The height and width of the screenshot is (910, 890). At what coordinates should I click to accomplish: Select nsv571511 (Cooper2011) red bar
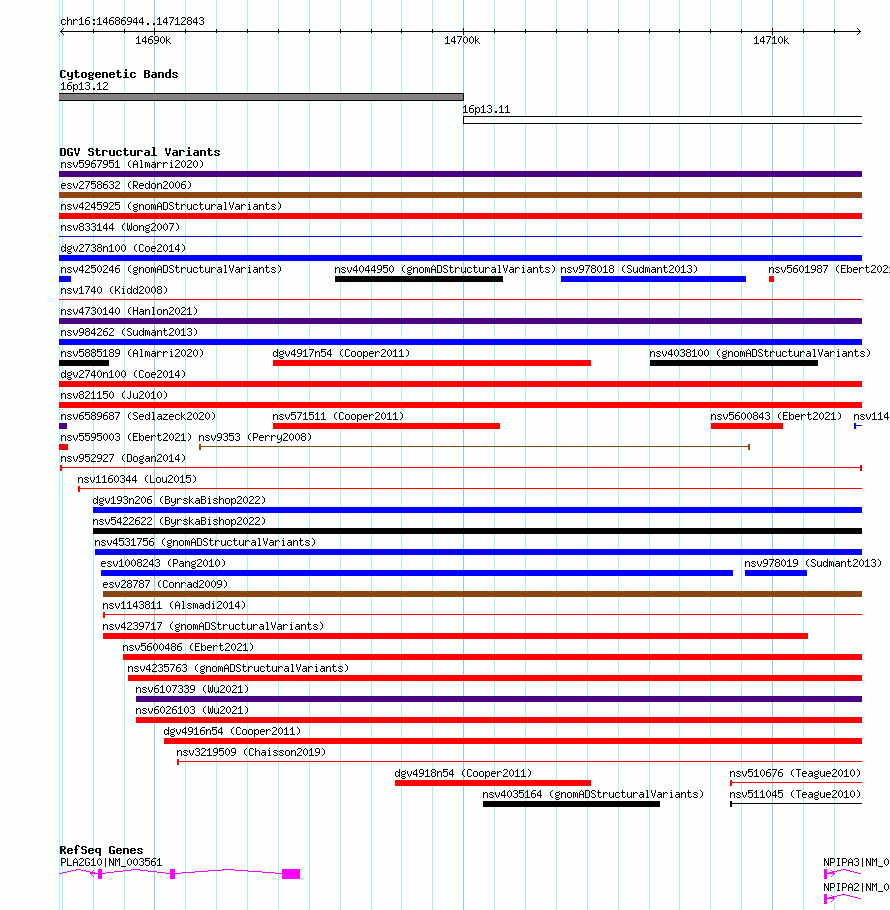click(x=386, y=426)
